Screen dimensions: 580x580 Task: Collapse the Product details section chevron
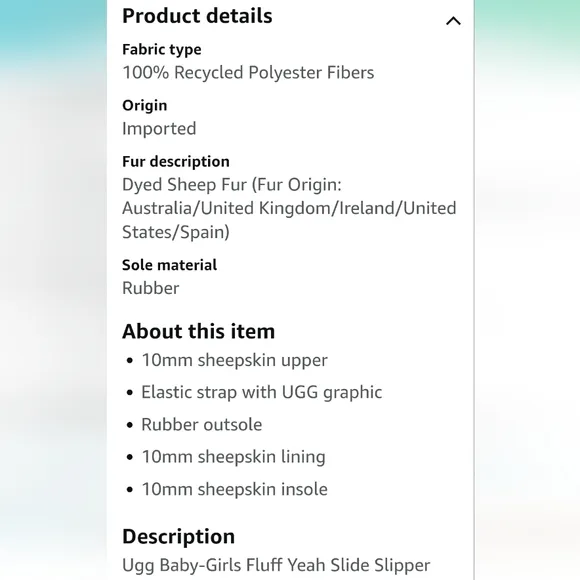pos(453,21)
